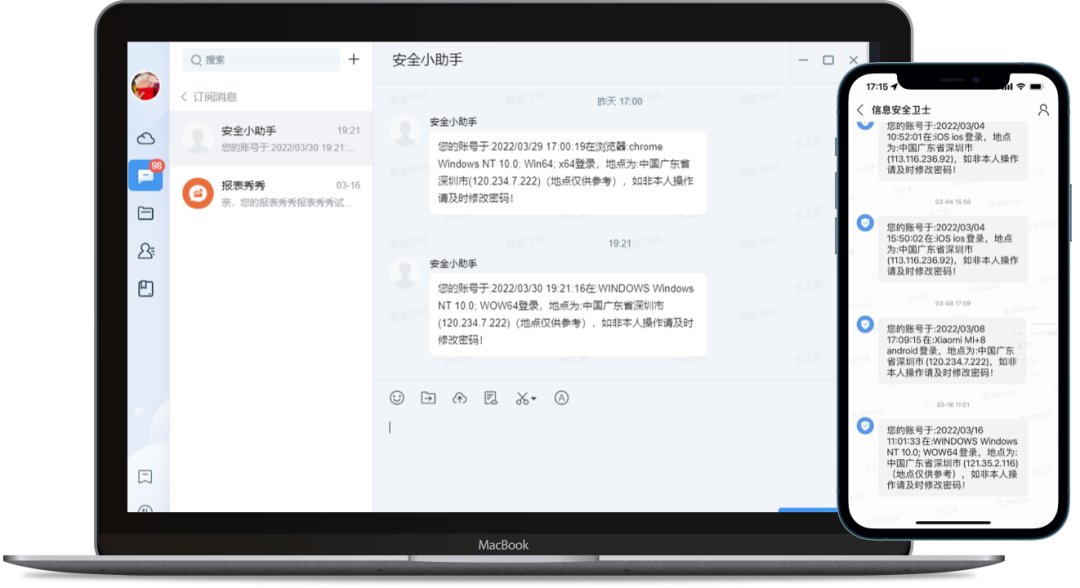
Task: Close the chat window
Action: 853,61
